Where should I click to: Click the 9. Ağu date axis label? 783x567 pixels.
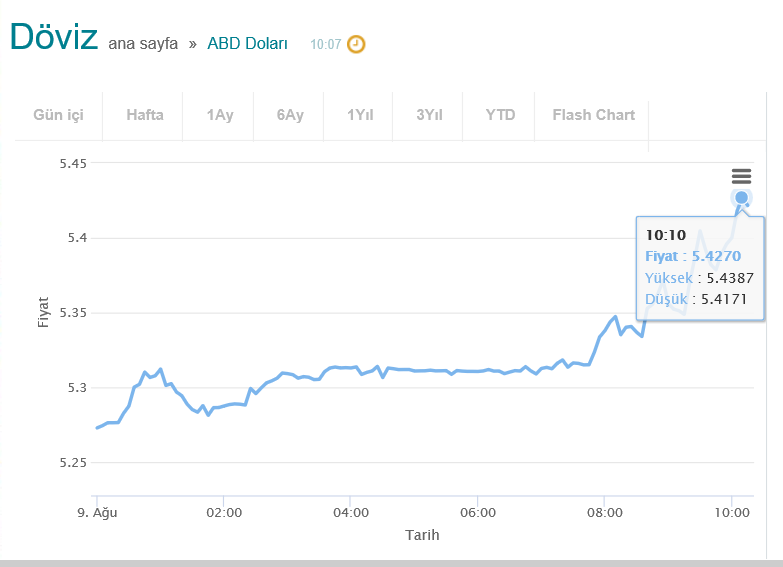(97, 512)
